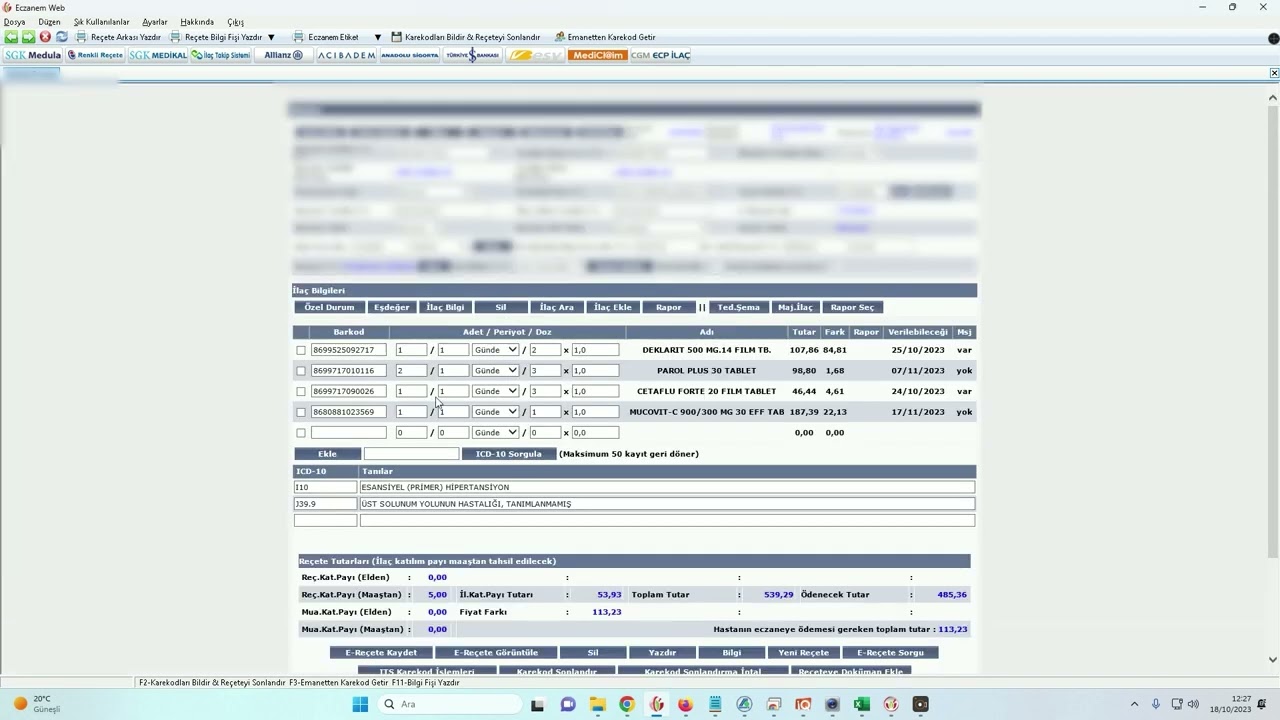Open the Sık Kullanılanlar menu
1280x720 pixels.
(101, 22)
